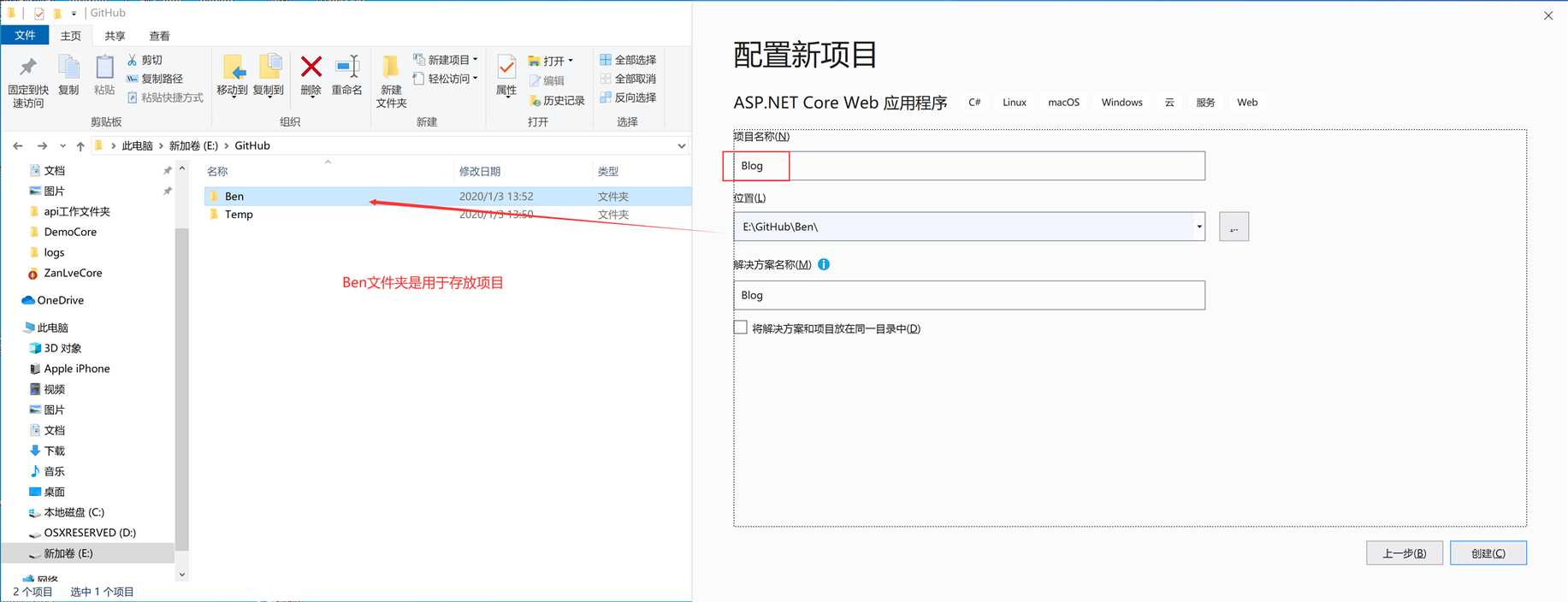Click navigation pane scrollbar down arrow

pyautogui.click(x=181, y=575)
